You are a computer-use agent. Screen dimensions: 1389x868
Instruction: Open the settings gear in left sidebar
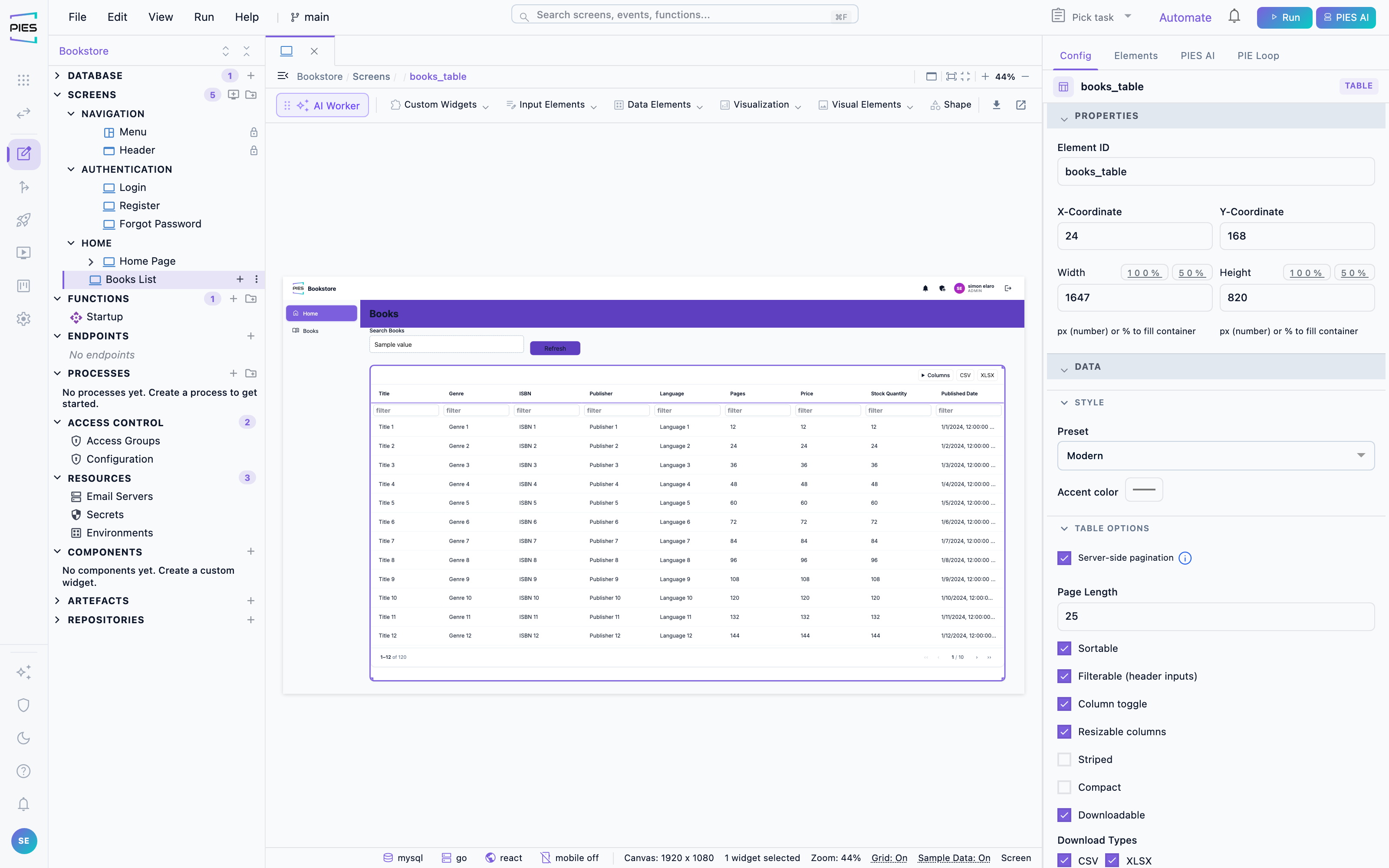pos(23,319)
